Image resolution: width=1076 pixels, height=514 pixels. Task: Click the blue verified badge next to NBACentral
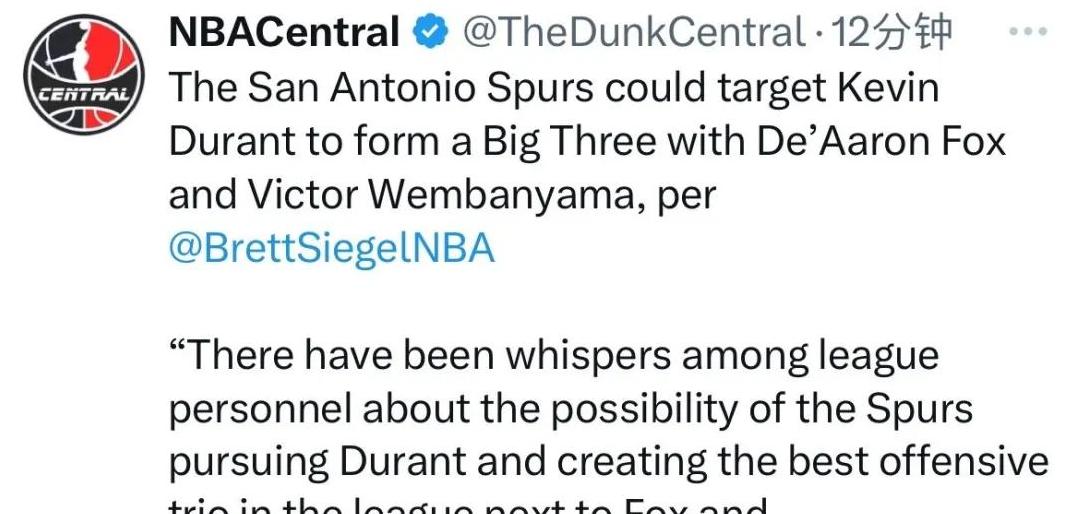pyautogui.click(x=430, y=33)
